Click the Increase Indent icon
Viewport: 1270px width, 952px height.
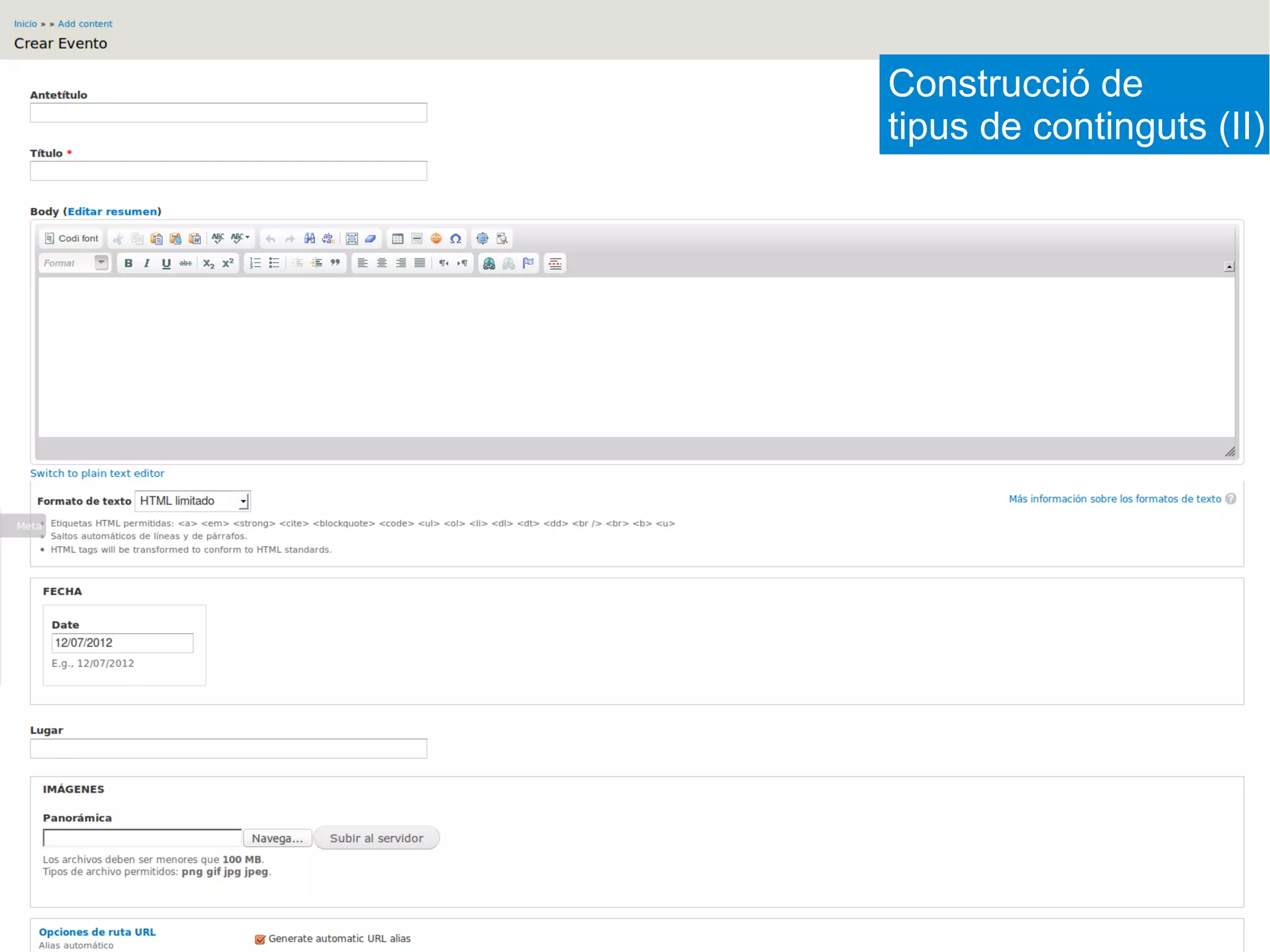click(x=316, y=263)
